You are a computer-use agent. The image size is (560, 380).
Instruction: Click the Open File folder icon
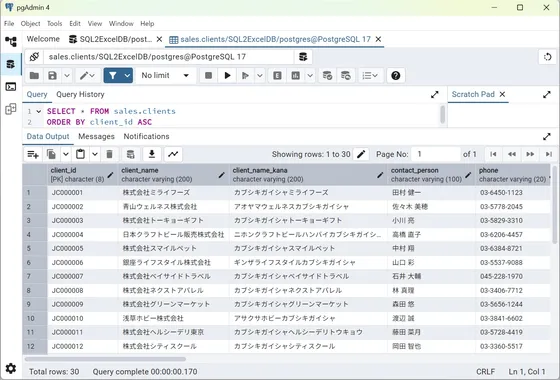pyautogui.click(x=34, y=75)
